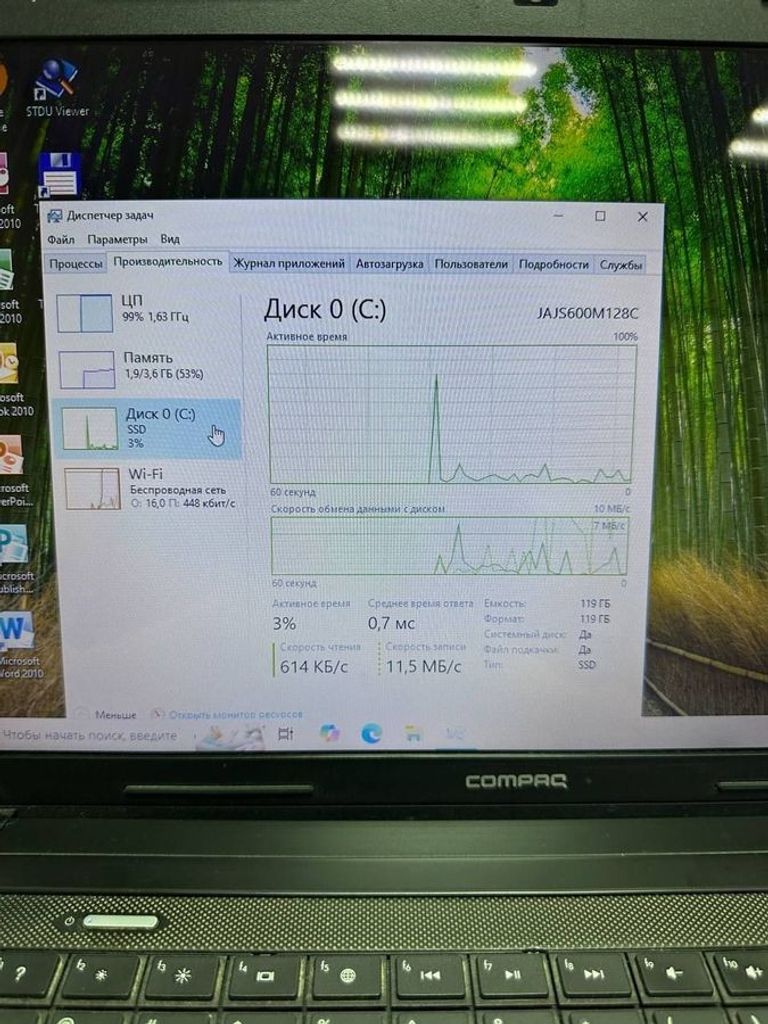Click the 0,7 мс response time value

point(391,624)
